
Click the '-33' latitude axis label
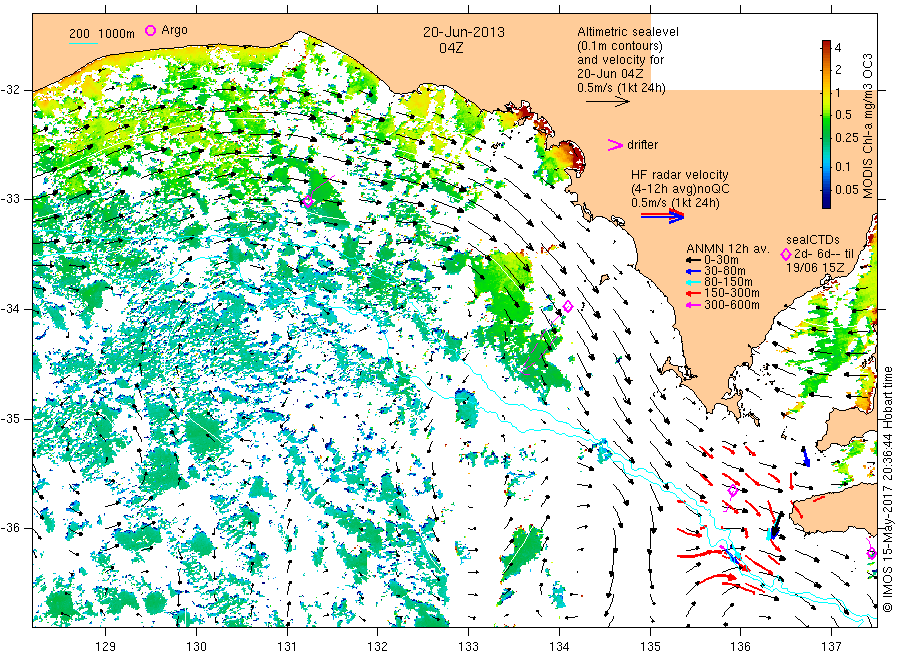(x=10, y=199)
